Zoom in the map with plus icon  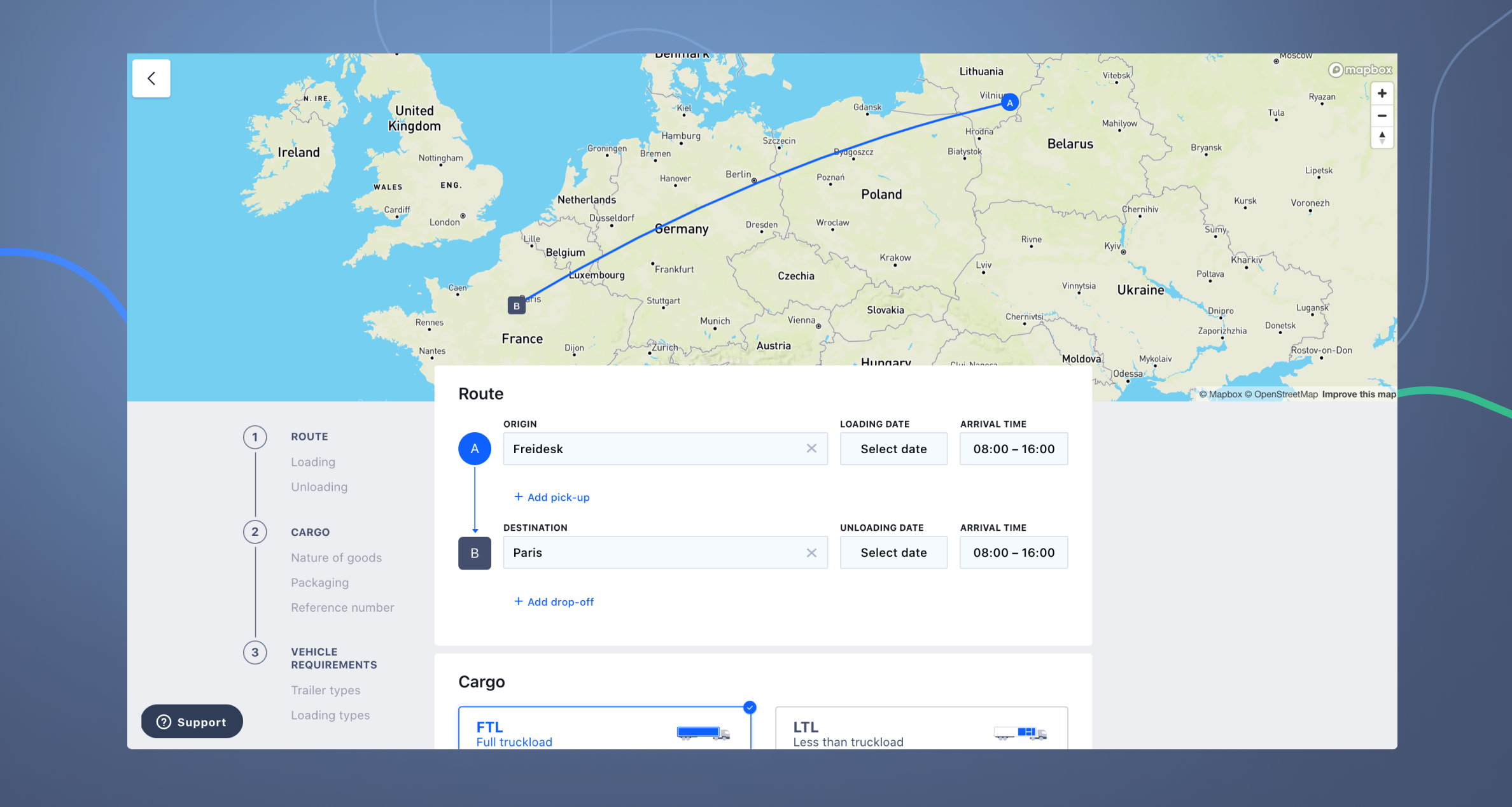pyautogui.click(x=1382, y=94)
